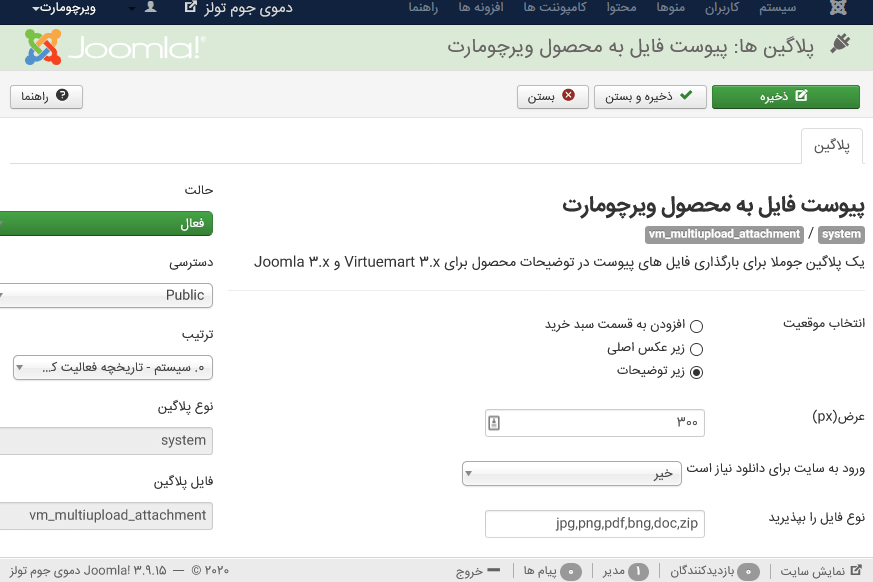Image resolution: width=873 pixels, height=582 pixels.
Task: Click the allowed file types input field
Action: 594,523
